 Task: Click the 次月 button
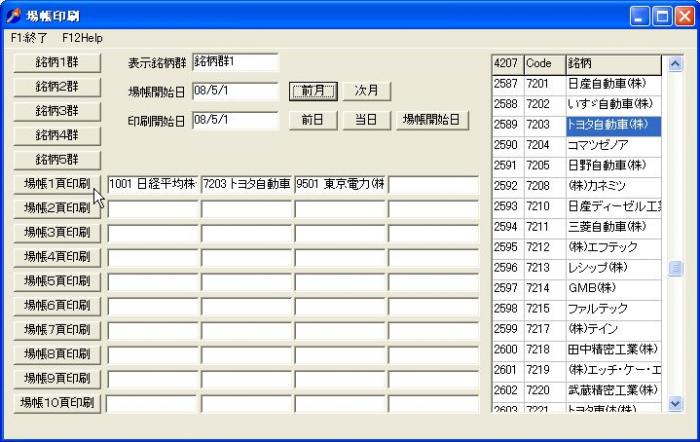[367, 91]
